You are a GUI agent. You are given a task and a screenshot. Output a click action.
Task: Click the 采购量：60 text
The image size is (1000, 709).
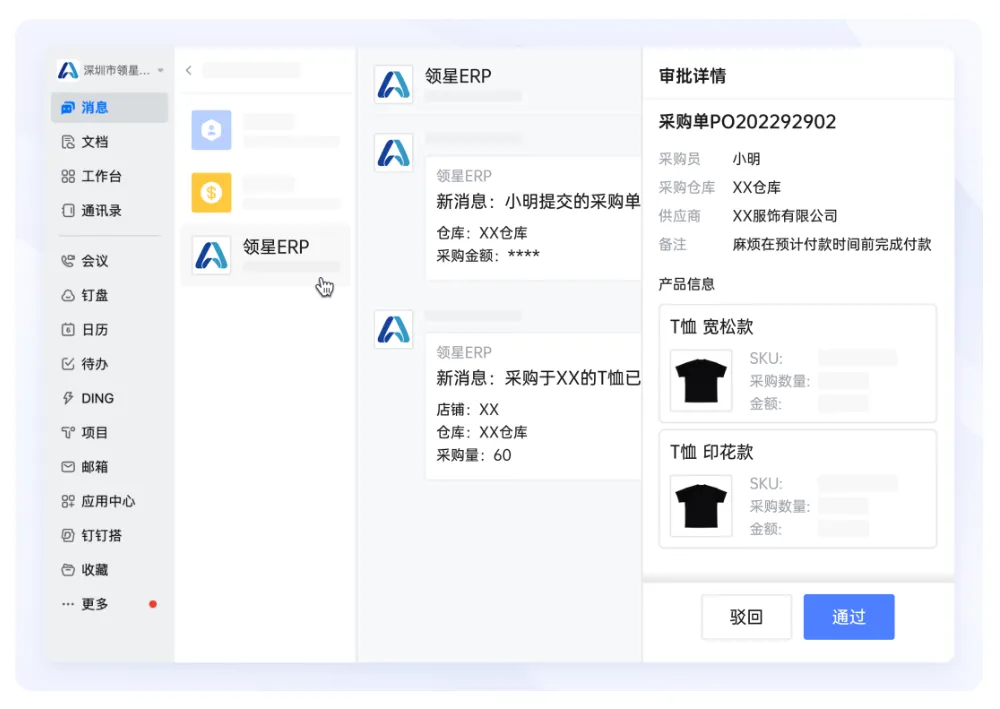click(x=474, y=455)
